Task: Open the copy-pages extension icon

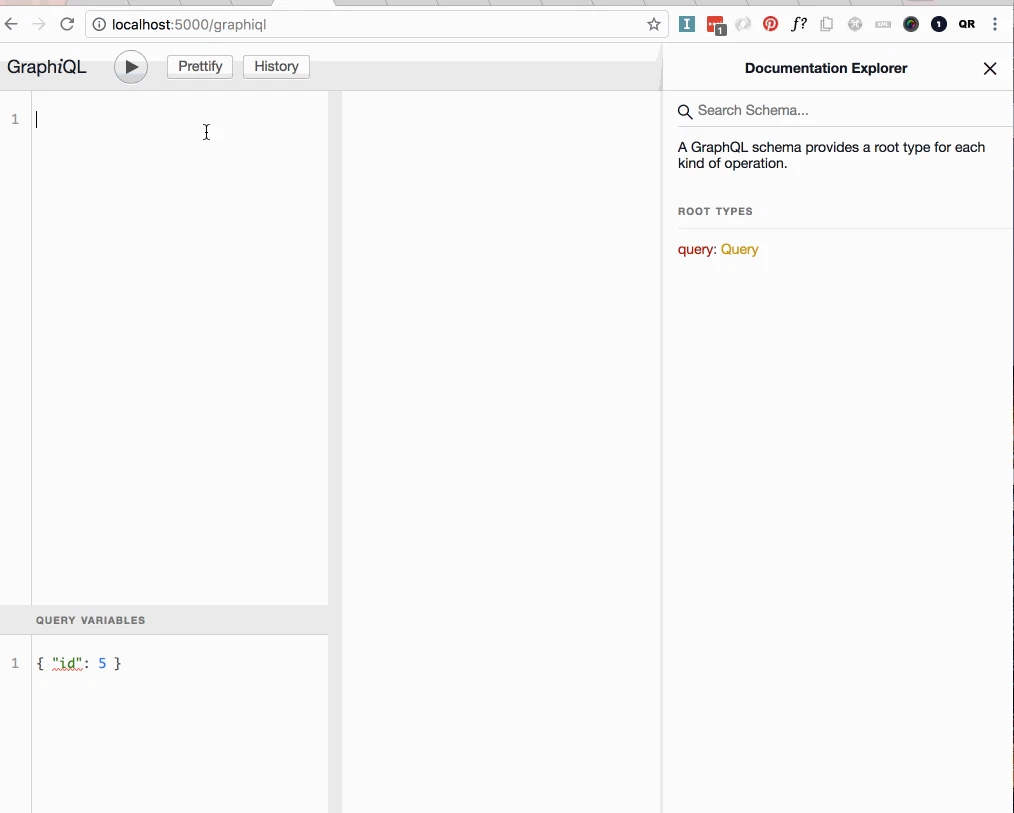Action: pyautogui.click(x=826, y=25)
